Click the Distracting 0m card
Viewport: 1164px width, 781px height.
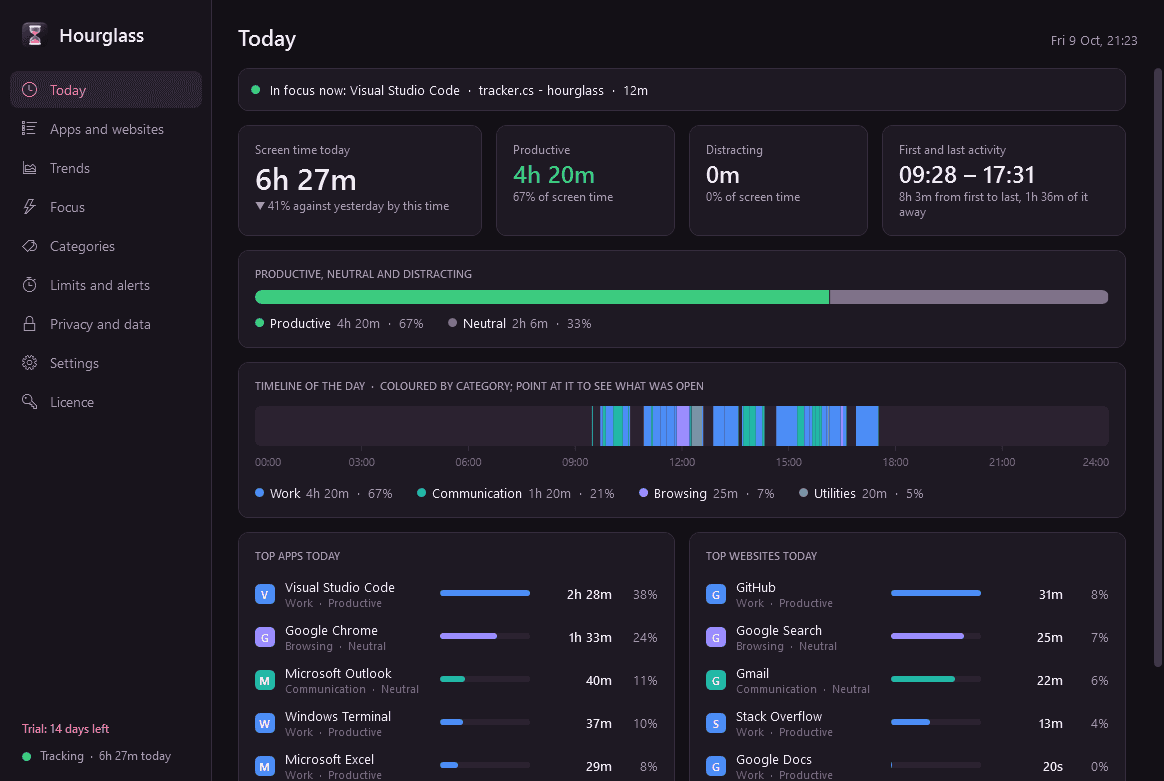[778, 180]
